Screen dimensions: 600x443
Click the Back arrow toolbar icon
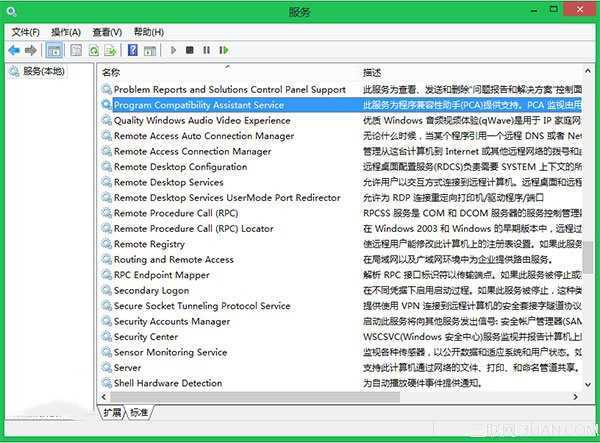pos(14,50)
